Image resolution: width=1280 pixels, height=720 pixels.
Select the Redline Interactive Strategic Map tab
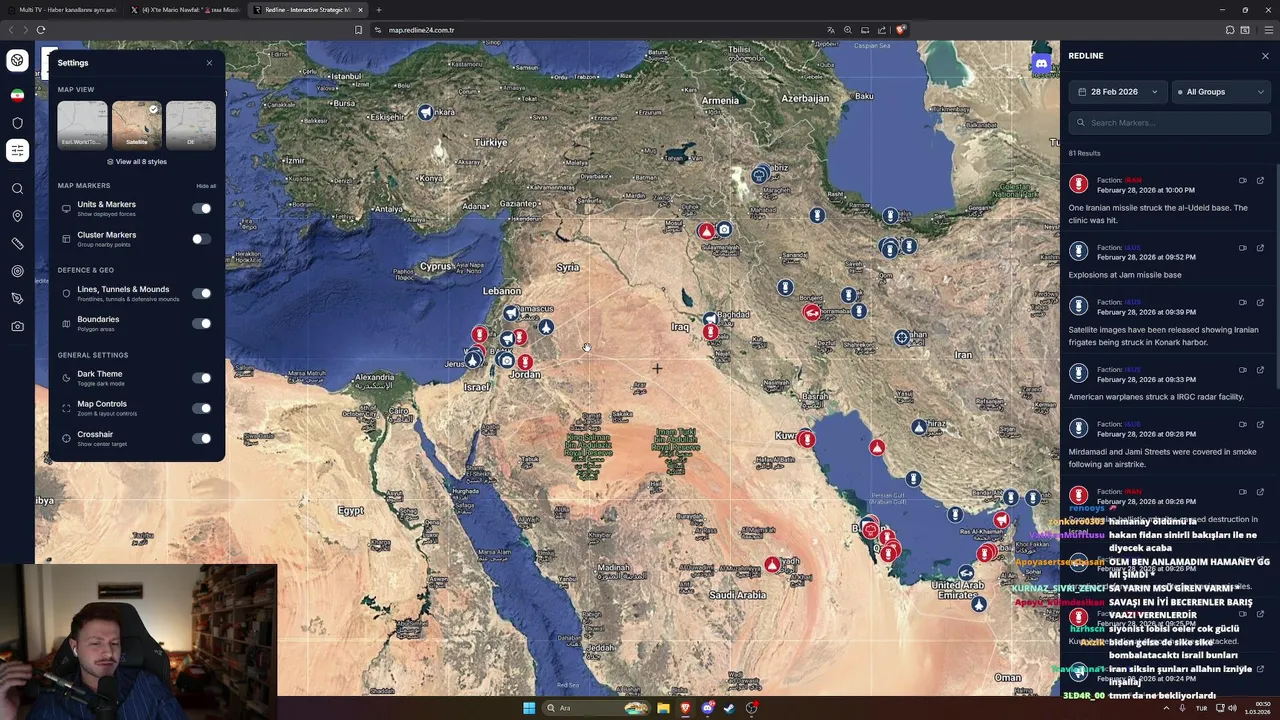tap(307, 10)
